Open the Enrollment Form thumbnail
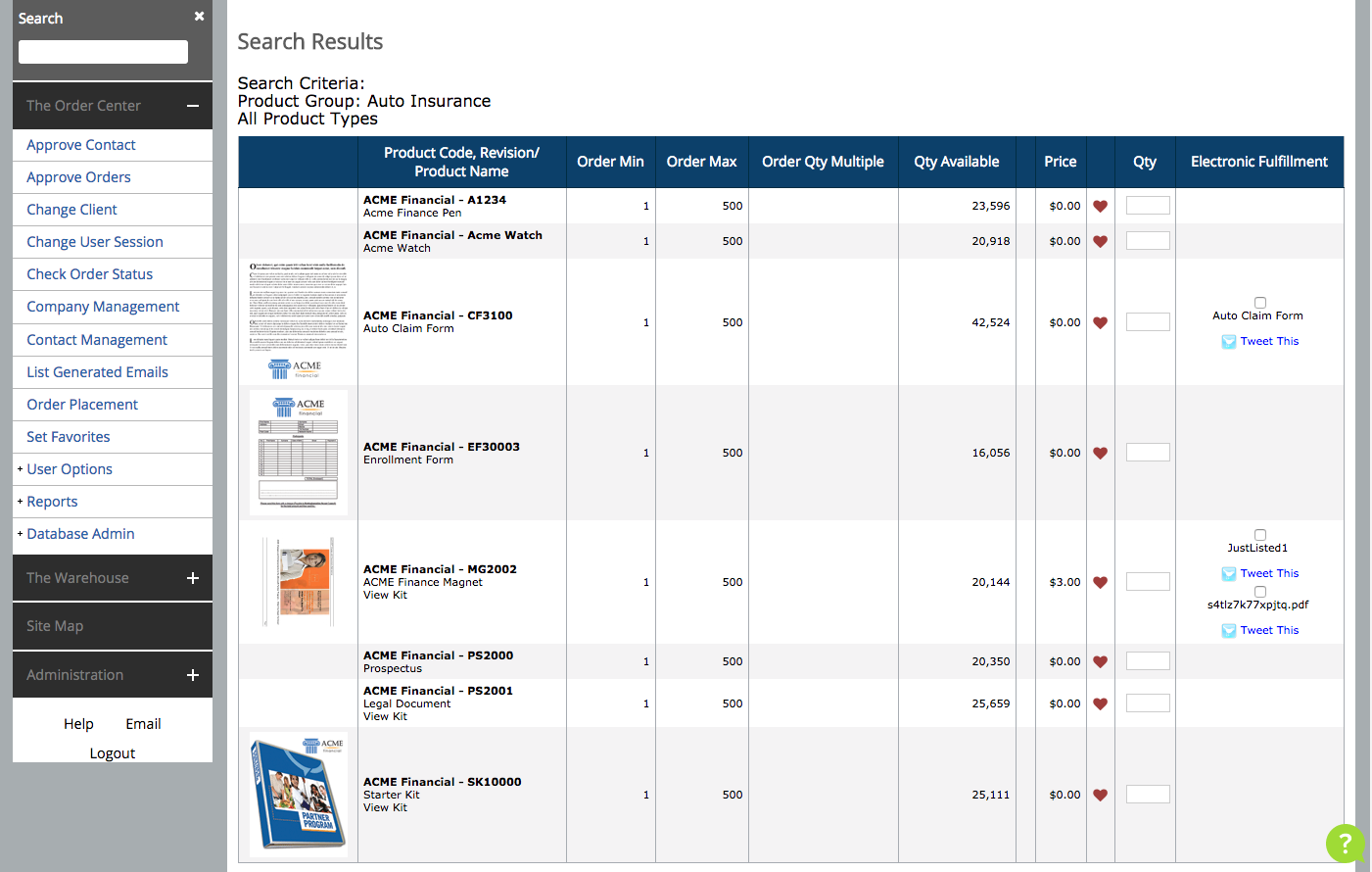This screenshot has height=872, width=1372. pos(299,453)
